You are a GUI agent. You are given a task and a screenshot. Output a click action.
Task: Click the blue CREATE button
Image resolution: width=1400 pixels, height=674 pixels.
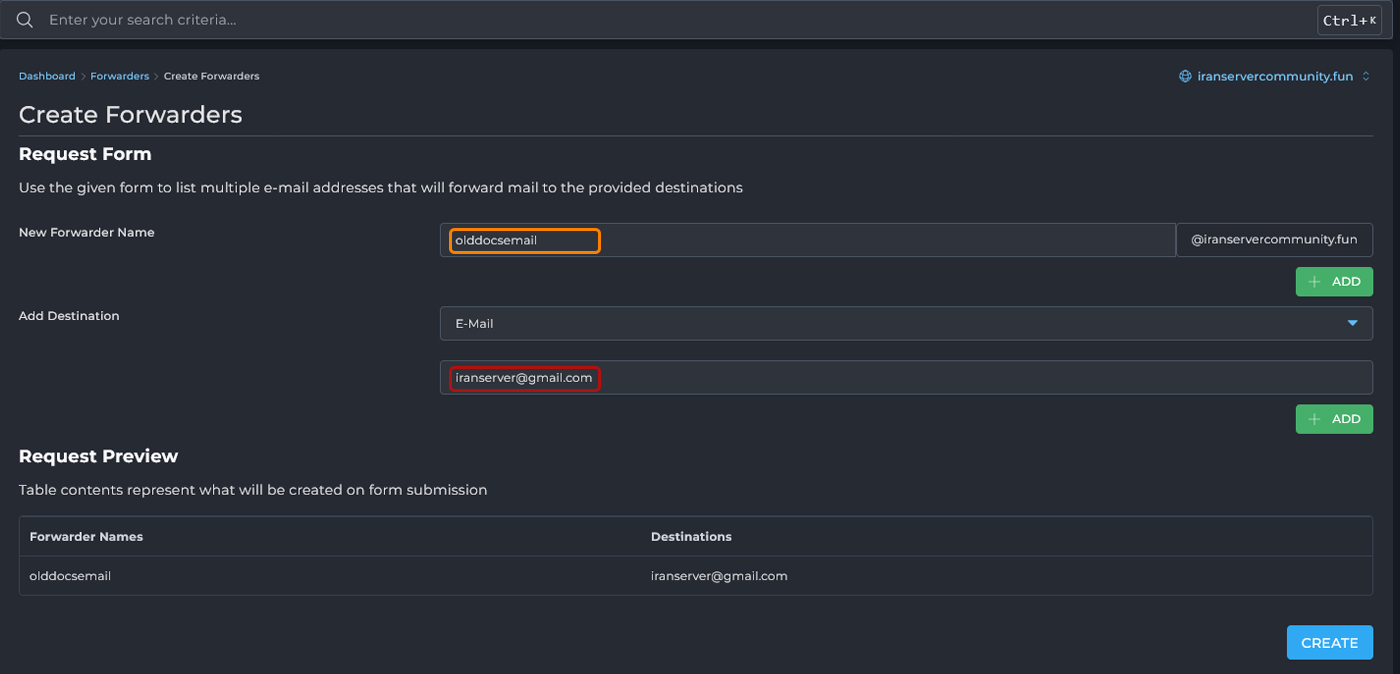coord(1329,643)
